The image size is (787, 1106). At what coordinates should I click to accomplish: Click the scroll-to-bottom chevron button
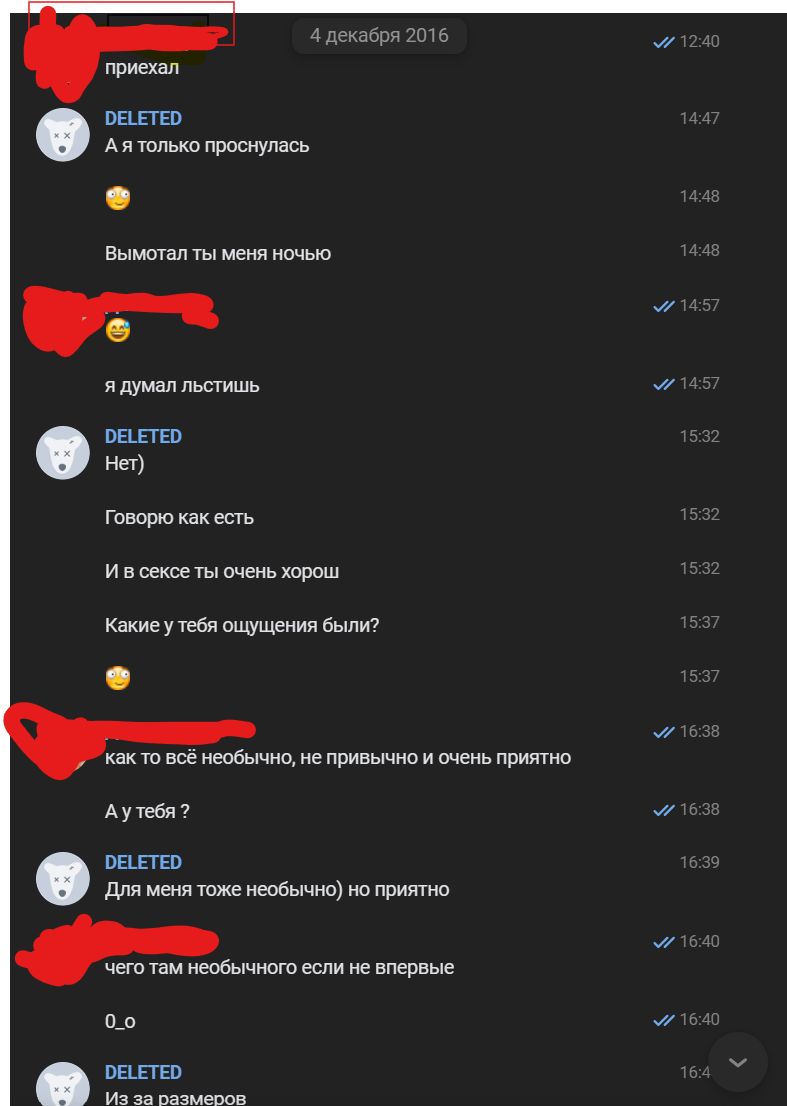point(738,1062)
